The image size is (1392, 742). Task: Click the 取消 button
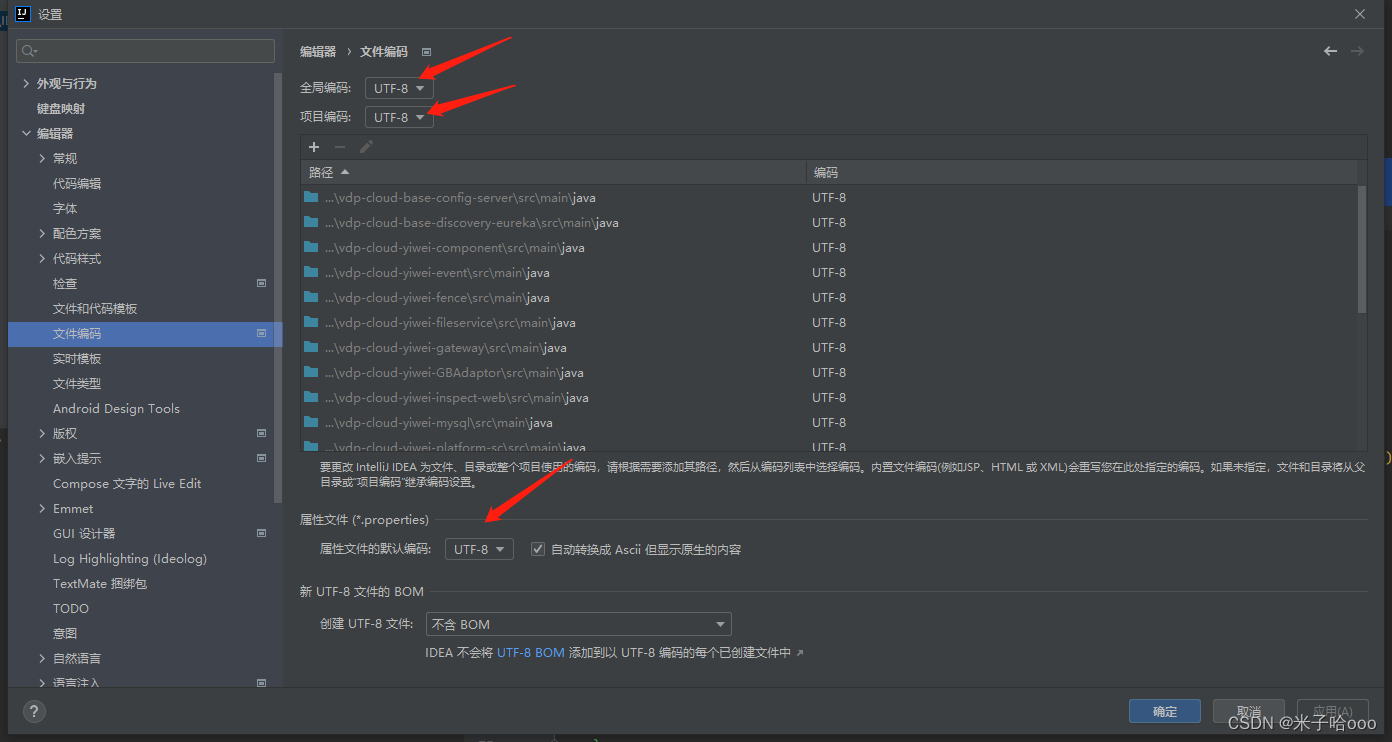[1248, 711]
